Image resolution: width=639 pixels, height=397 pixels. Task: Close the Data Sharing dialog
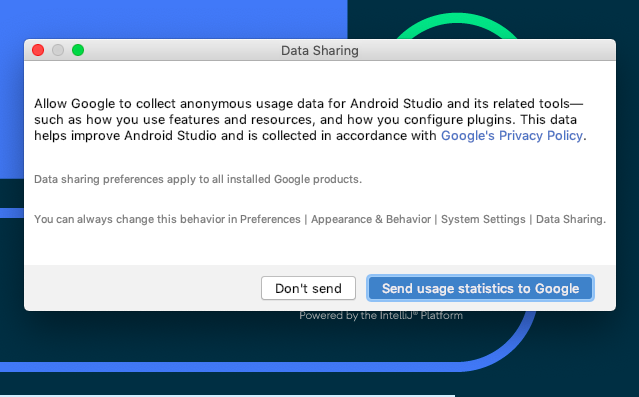[38, 50]
